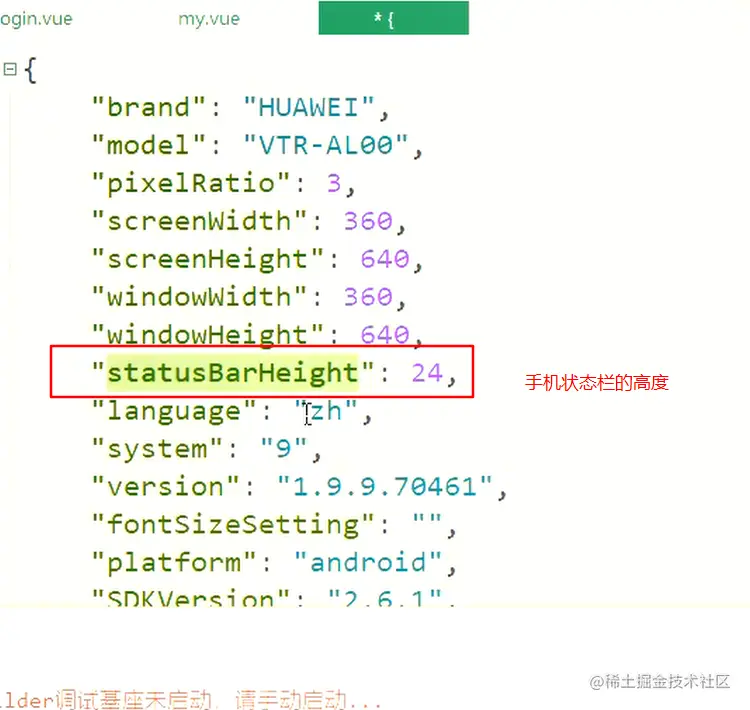Click the windowWidth key name
The height and width of the screenshot is (710, 750).
click(x=199, y=297)
